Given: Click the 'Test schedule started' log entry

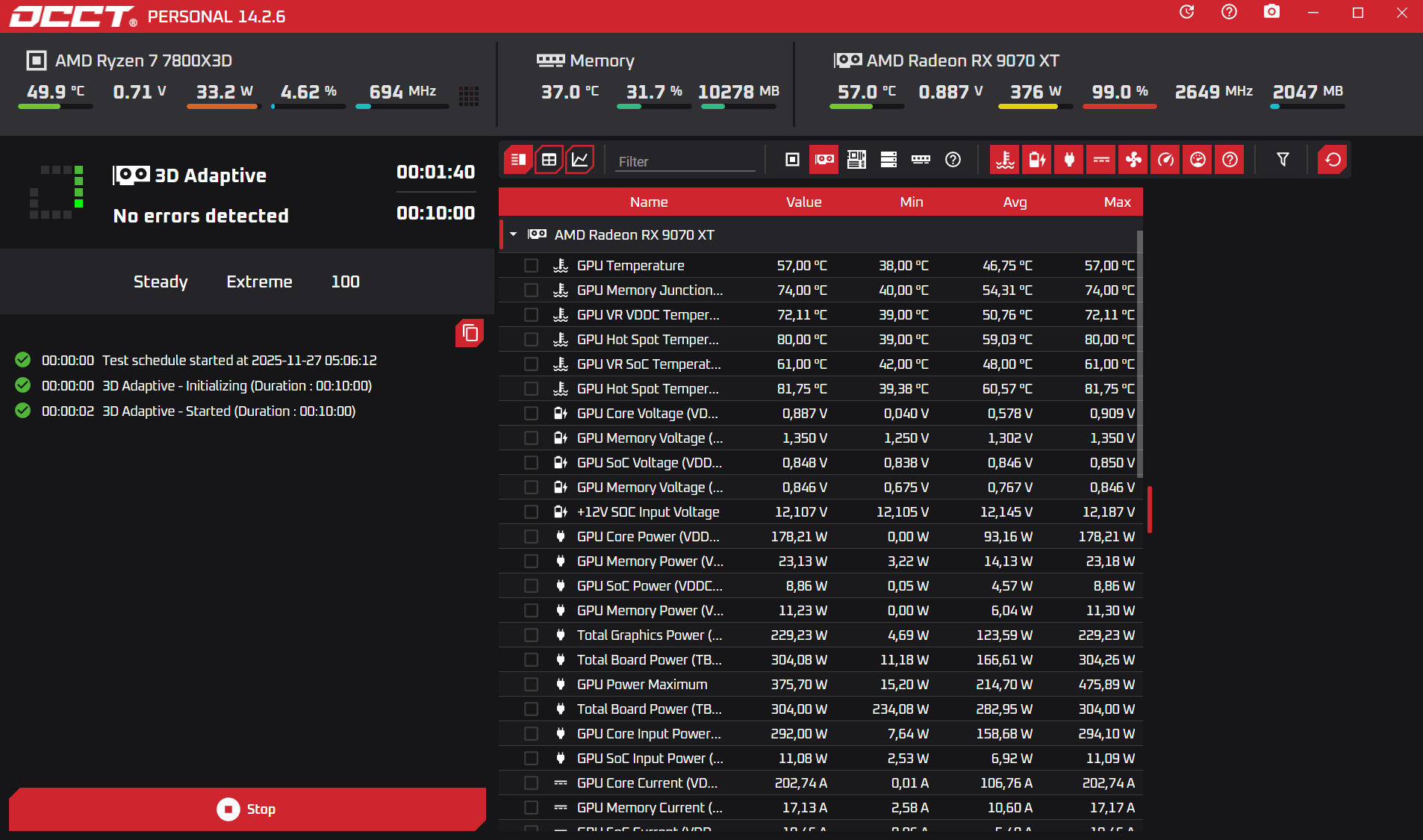Looking at the screenshot, I should pyautogui.click(x=239, y=361).
